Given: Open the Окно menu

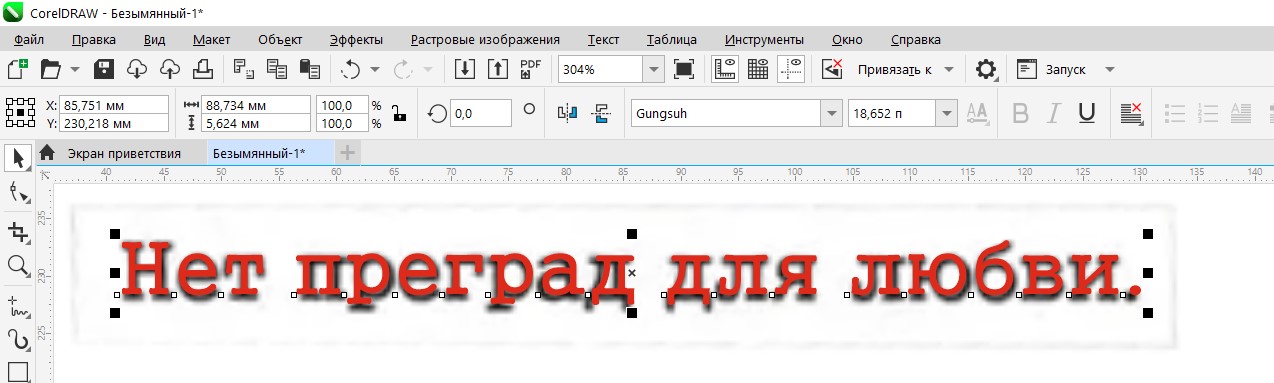Looking at the screenshot, I should pyautogui.click(x=847, y=40).
